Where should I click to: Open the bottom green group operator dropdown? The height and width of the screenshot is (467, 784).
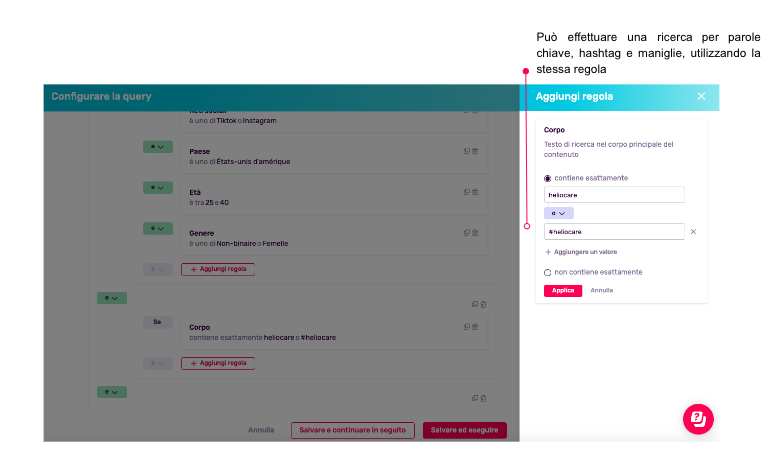112,392
